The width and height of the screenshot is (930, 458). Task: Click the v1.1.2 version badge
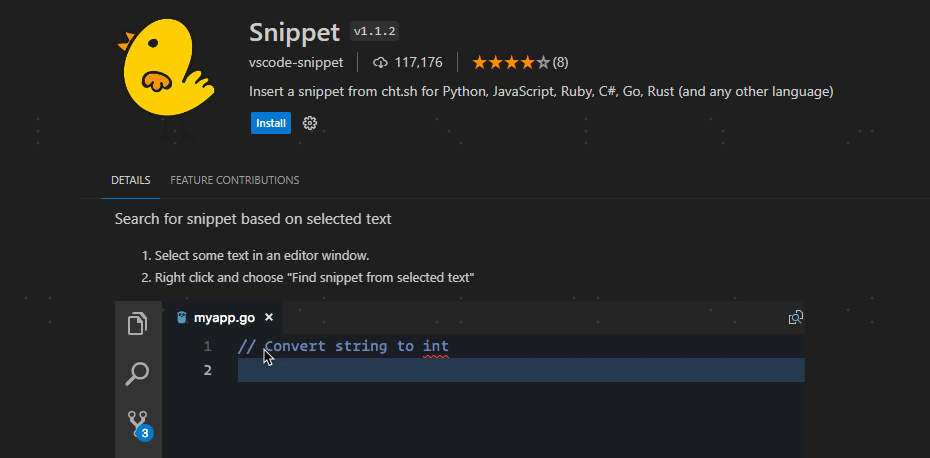point(374,32)
